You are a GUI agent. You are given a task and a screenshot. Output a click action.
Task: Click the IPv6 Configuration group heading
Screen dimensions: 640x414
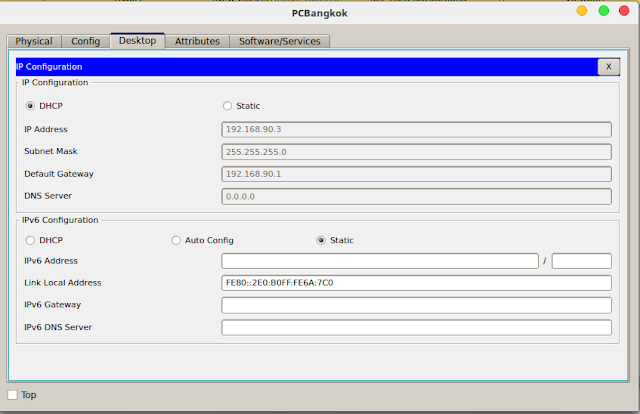coord(60,220)
